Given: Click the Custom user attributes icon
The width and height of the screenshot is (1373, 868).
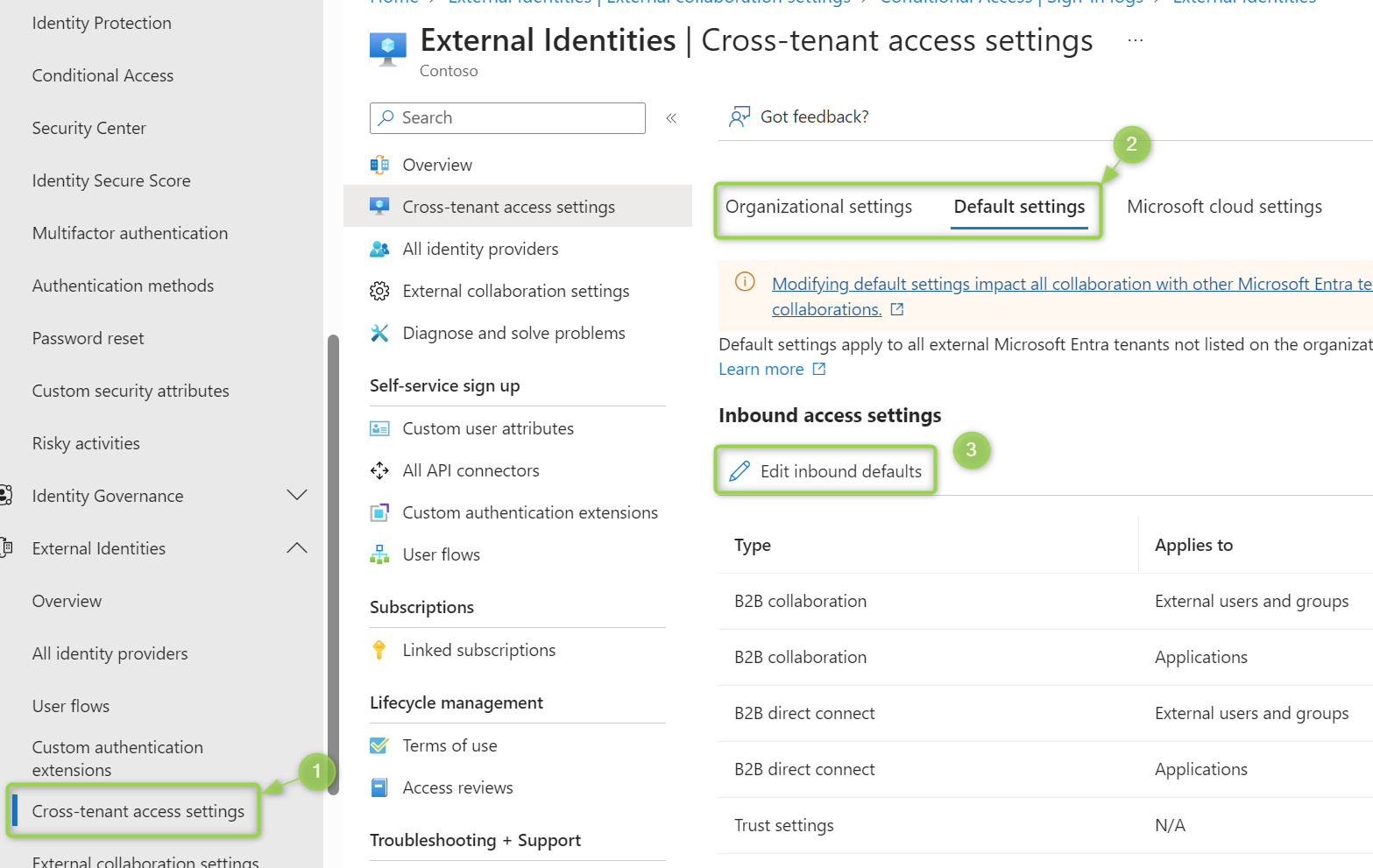Looking at the screenshot, I should [x=379, y=428].
